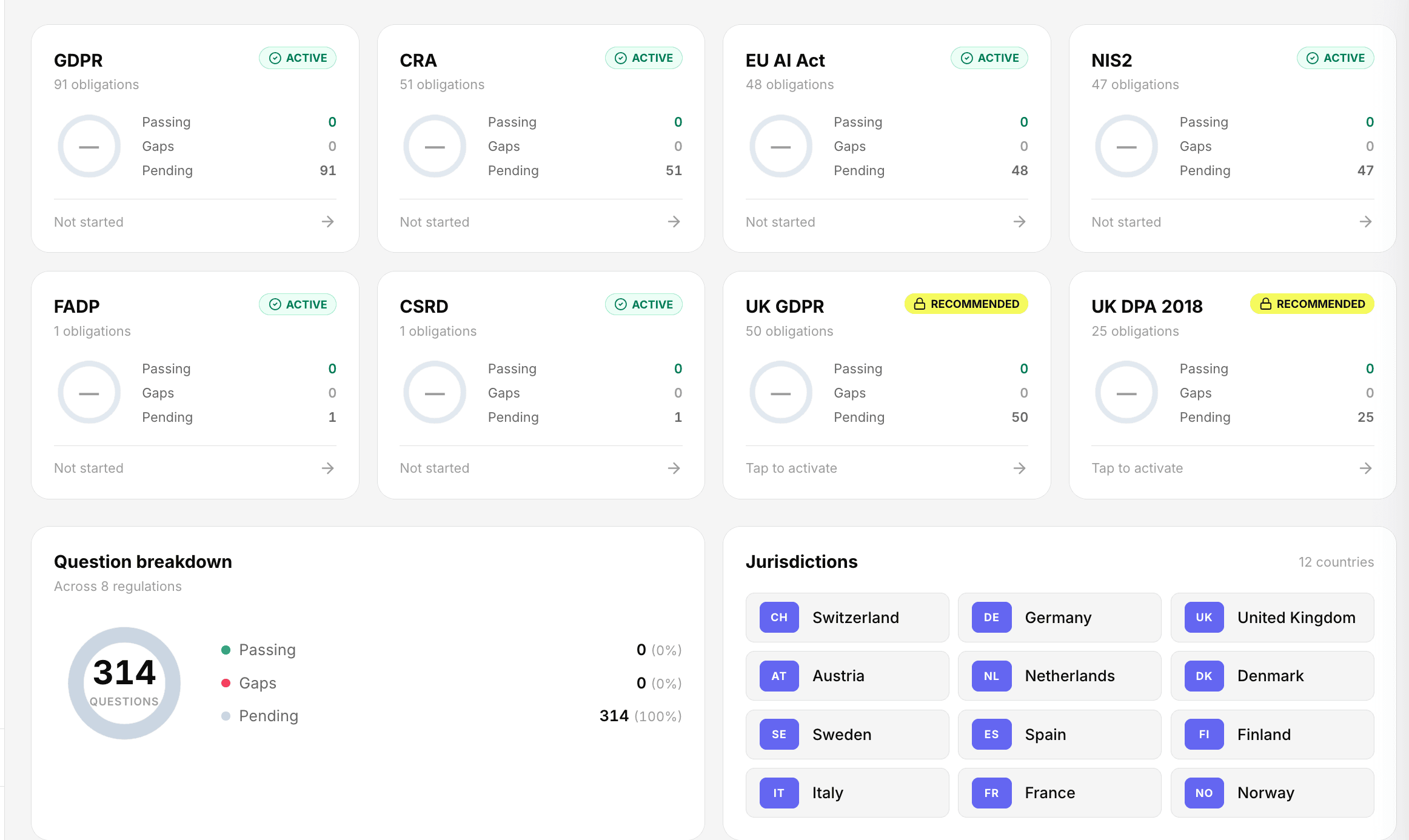Click Not started under EU AI Act
Image resolution: width=1409 pixels, height=840 pixels.
[x=780, y=222]
